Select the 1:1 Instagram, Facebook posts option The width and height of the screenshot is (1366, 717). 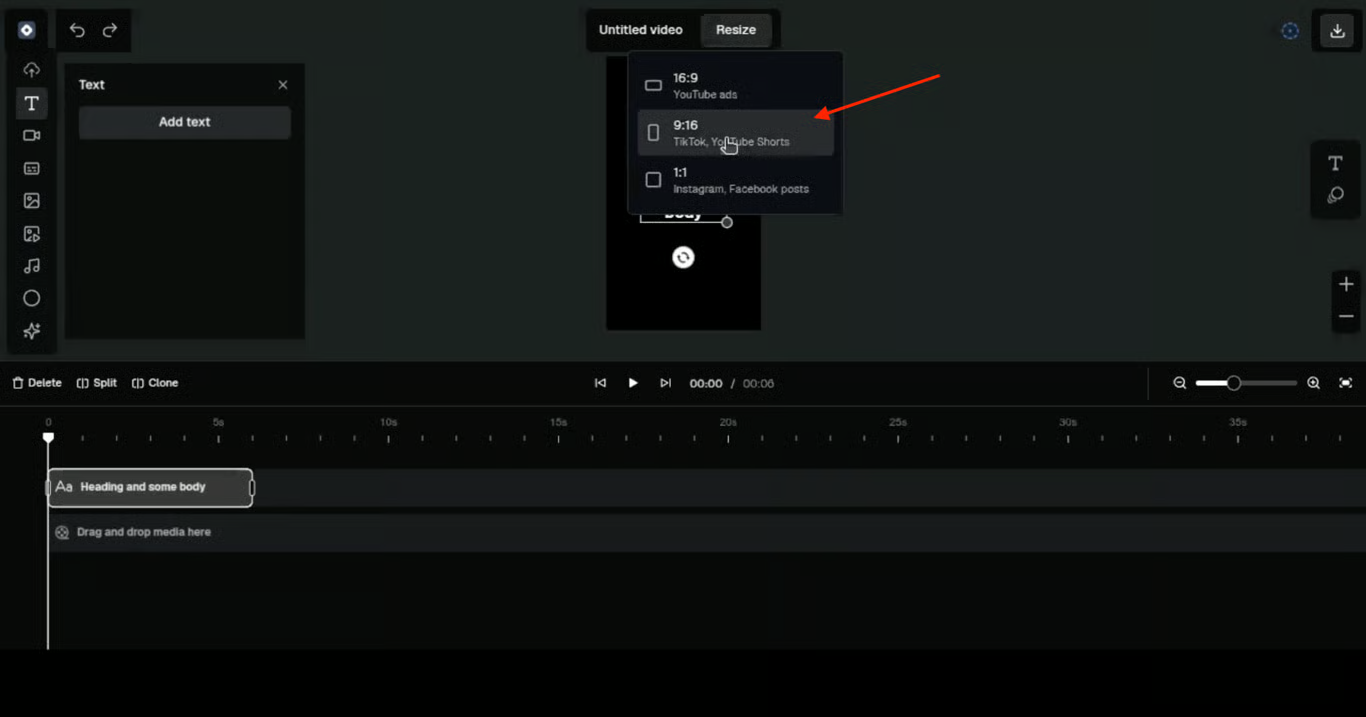click(x=735, y=180)
